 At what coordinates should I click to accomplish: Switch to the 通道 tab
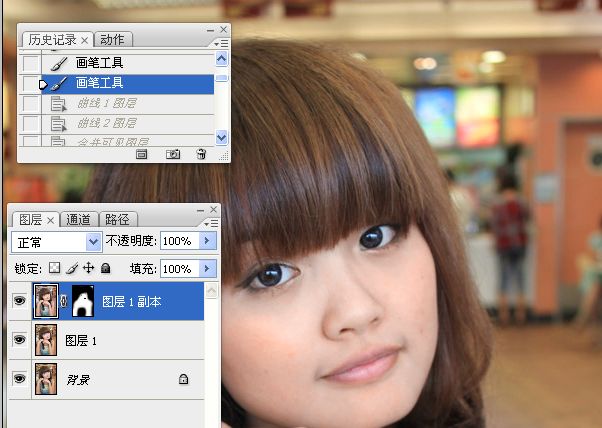coord(79,219)
